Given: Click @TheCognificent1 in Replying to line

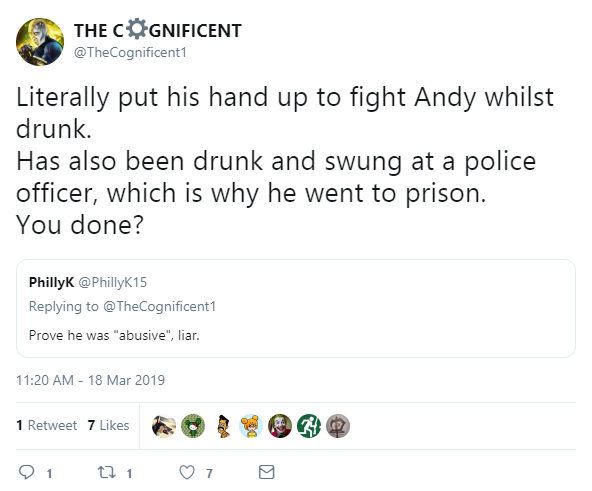Looking at the screenshot, I should click(159, 306).
